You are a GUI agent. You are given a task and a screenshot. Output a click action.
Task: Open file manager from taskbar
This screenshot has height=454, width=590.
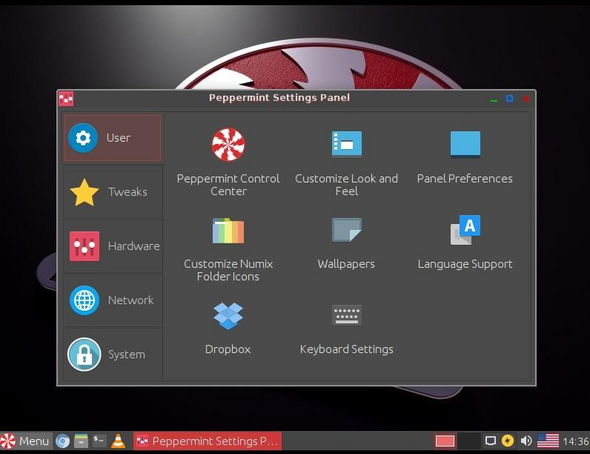(x=81, y=441)
